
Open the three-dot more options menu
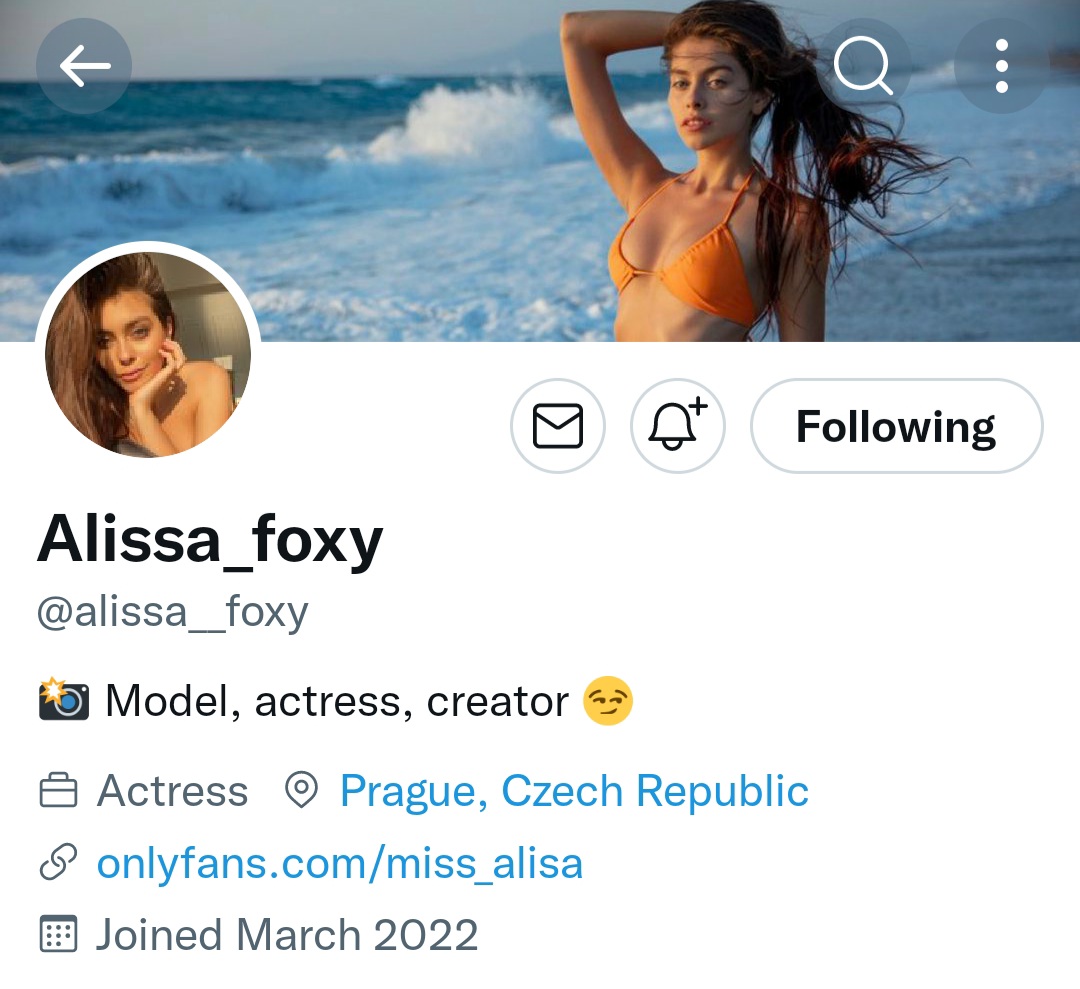click(x=1001, y=66)
